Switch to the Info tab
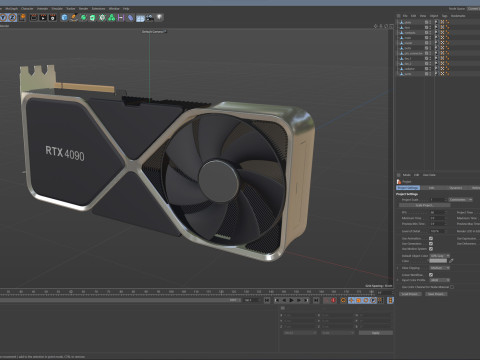This screenshot has height=360, width=480. point(431,188)
